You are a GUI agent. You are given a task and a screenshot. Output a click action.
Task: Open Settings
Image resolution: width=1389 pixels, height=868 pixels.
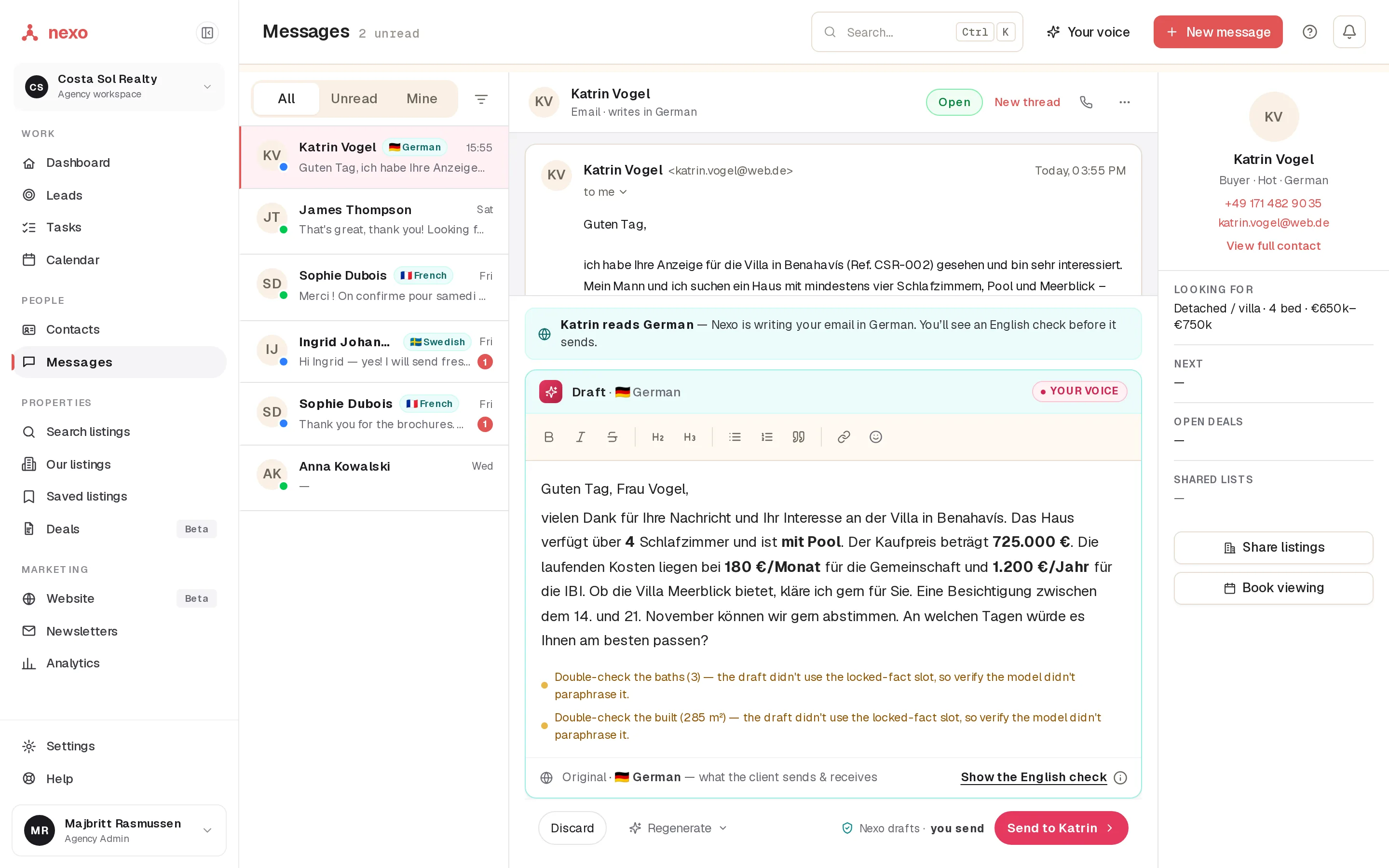119,746
